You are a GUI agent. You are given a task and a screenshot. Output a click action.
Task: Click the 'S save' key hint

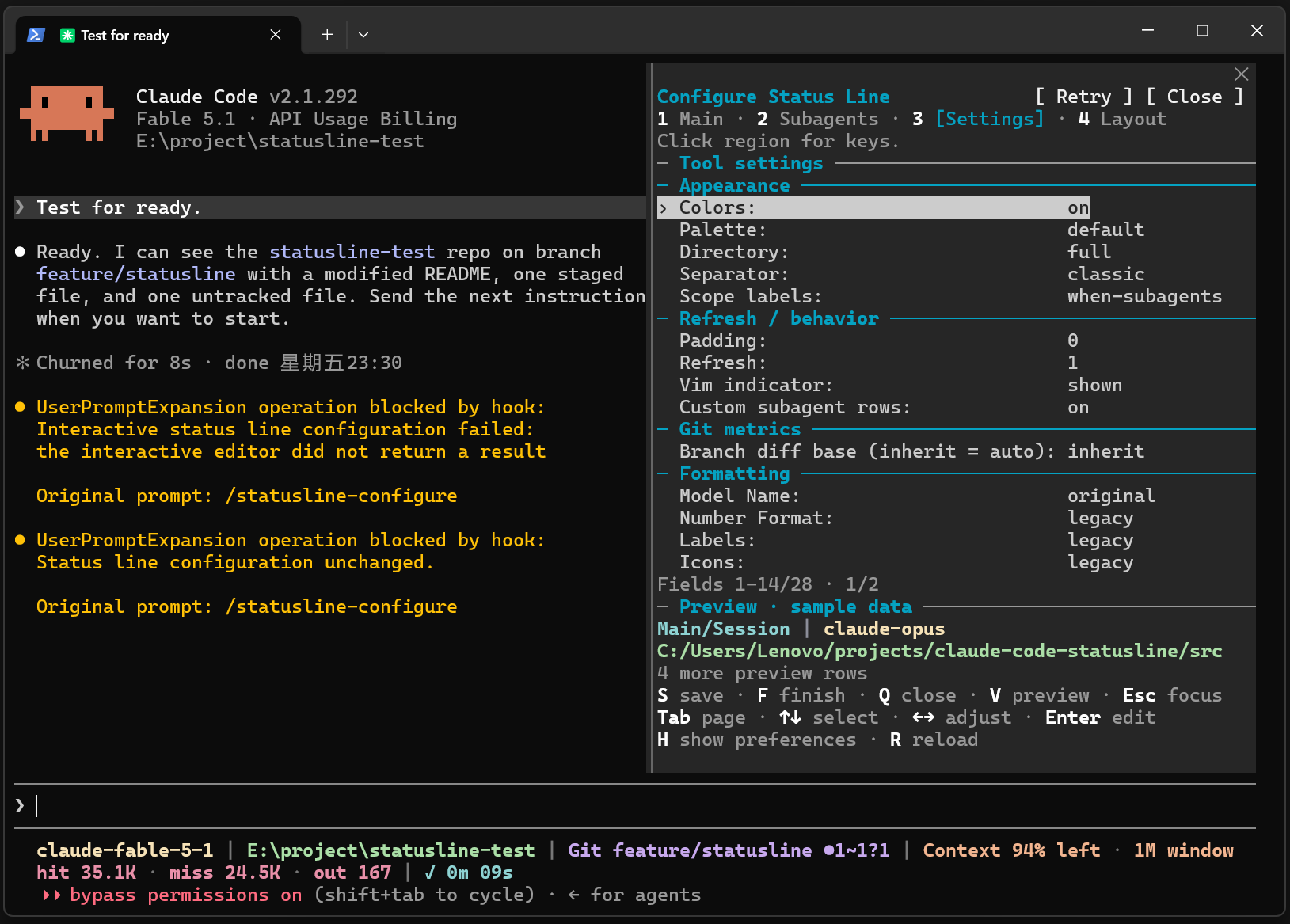[691, 695]
